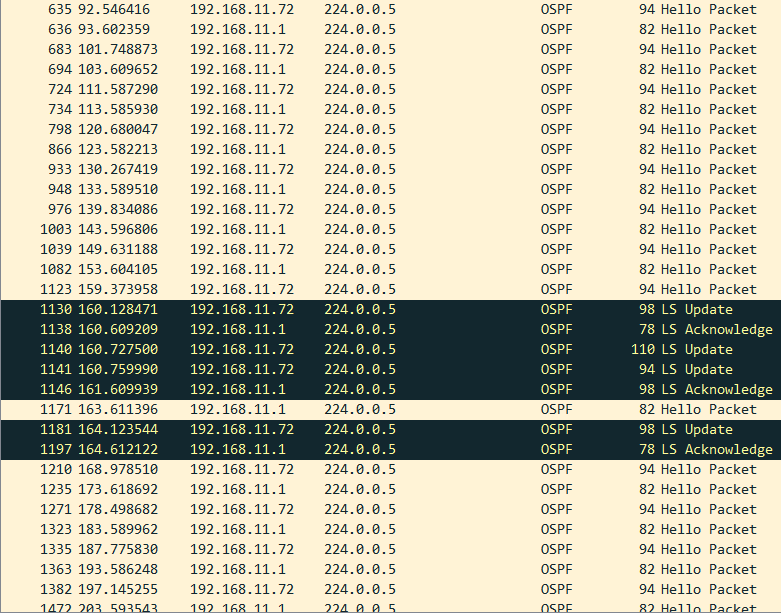
Task: Select packet 866 at time 123.582213
Action: click(390, 149)
